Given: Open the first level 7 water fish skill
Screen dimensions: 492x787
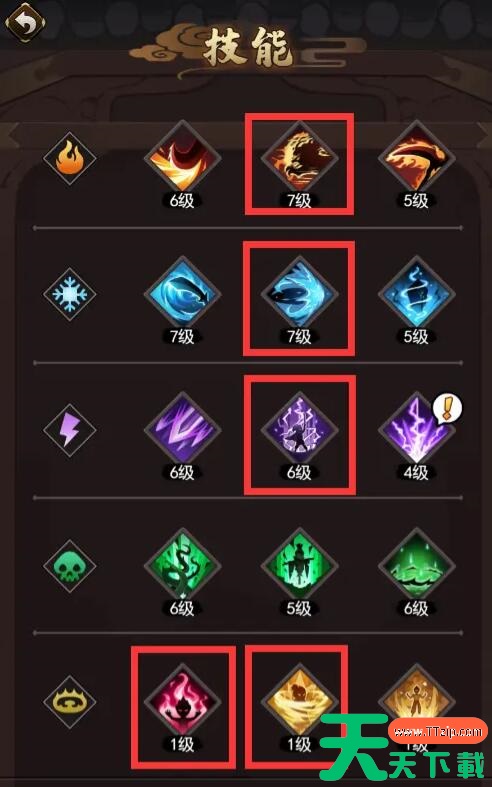Looking at the screenshot, I should [x=182, y=294].
